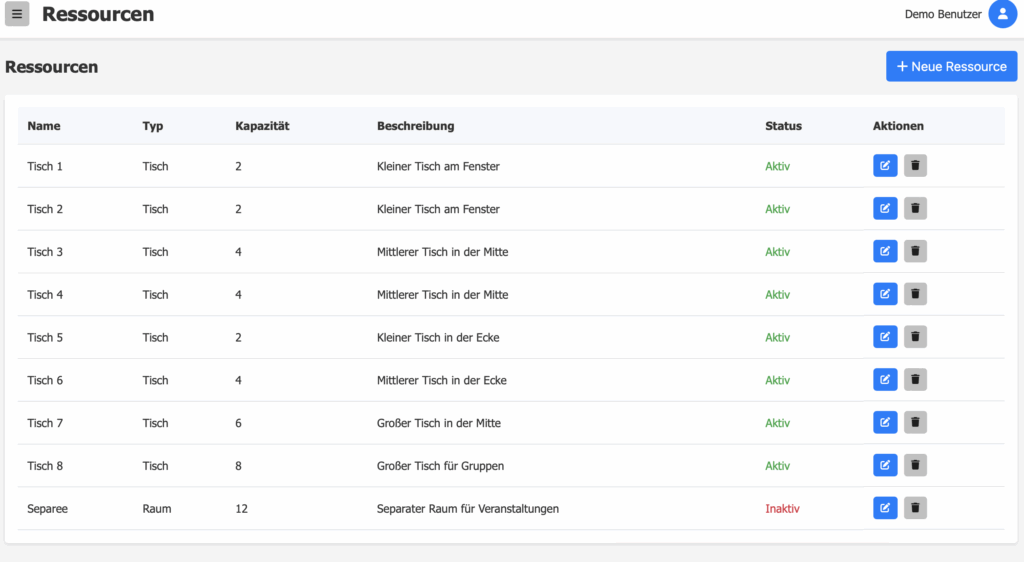Edit the Separee room entry
The image size is (1024, 562).
[885, 508]
